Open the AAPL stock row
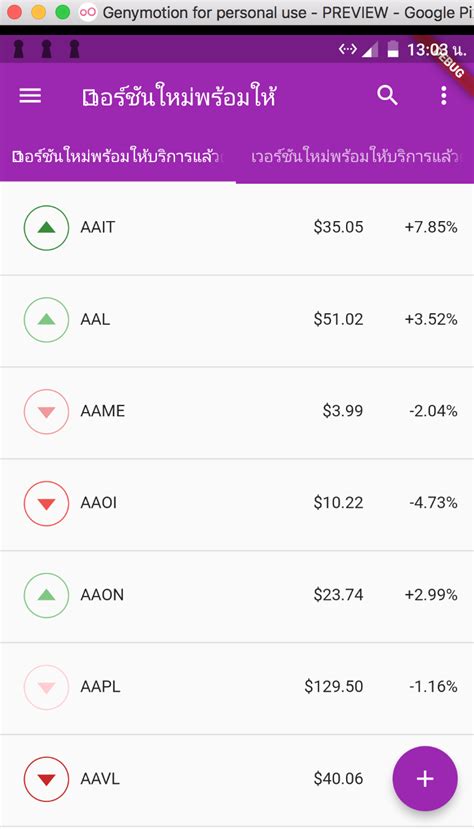The image size is (474, 829). 237,688
